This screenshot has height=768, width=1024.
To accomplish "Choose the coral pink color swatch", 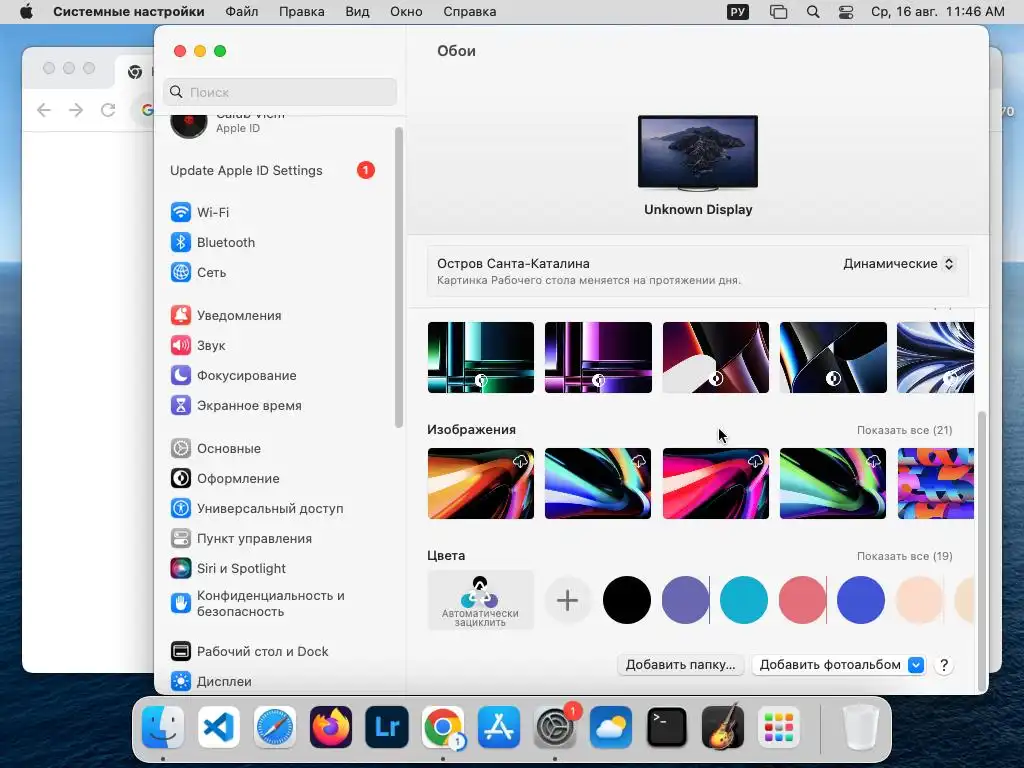I will point(802,600).
